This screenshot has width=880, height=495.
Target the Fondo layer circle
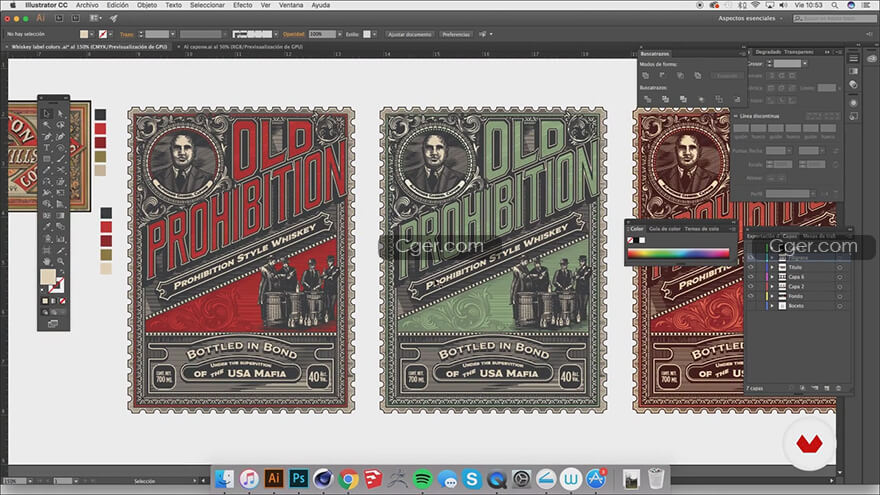pyautogui.click(x=840, y=296)
